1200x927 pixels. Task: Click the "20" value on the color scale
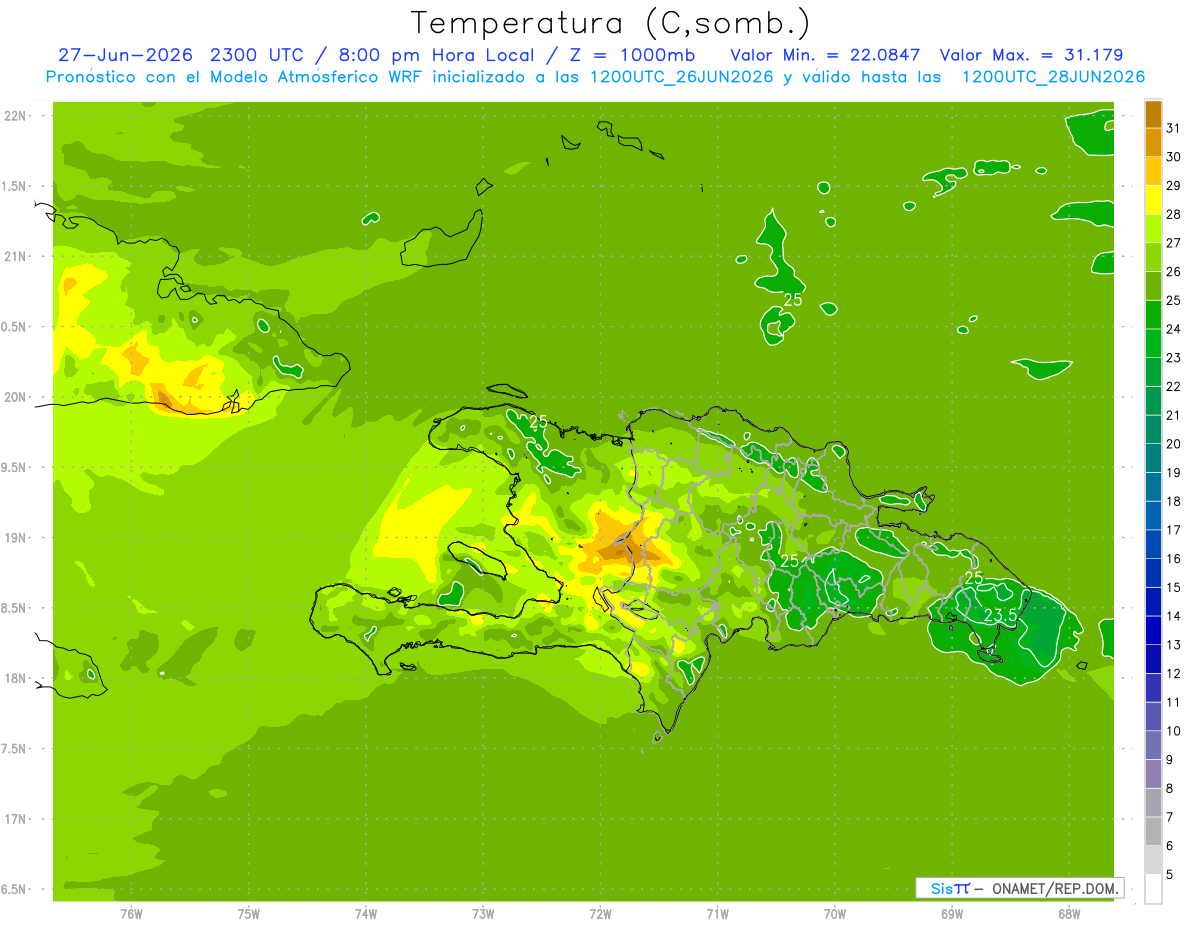1174,444
